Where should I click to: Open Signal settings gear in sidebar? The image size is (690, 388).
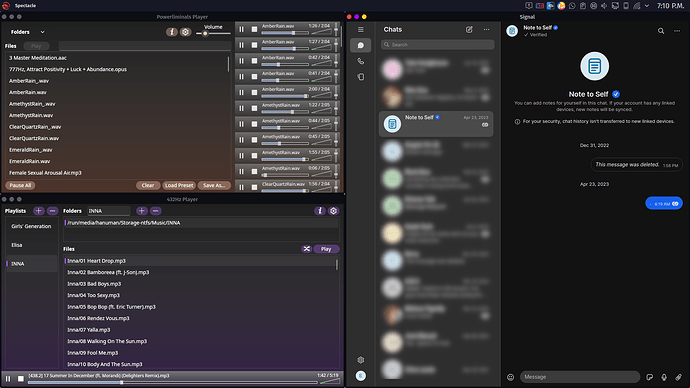click(361, 360)
